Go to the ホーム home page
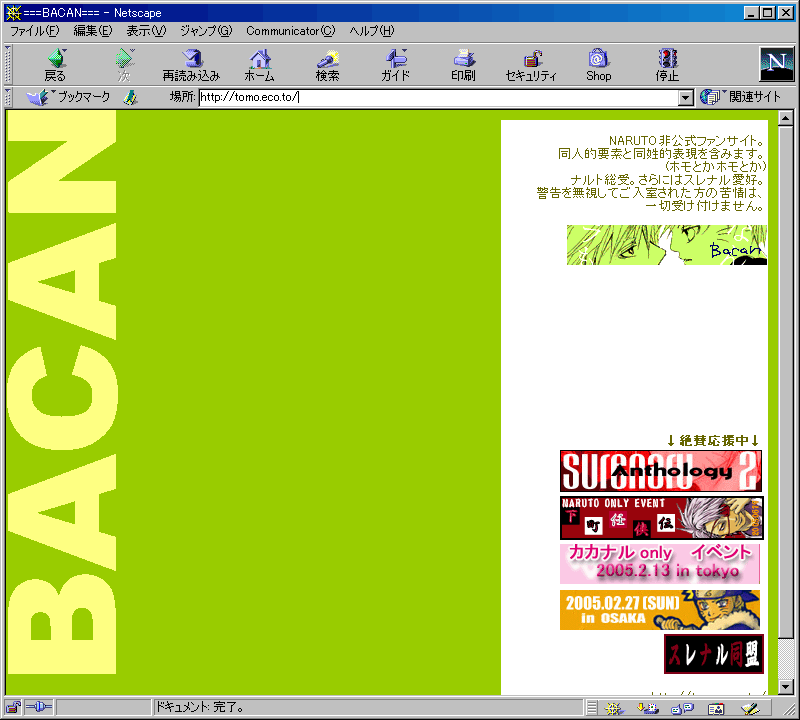The image size is (800, 720). tap(260, 65)
